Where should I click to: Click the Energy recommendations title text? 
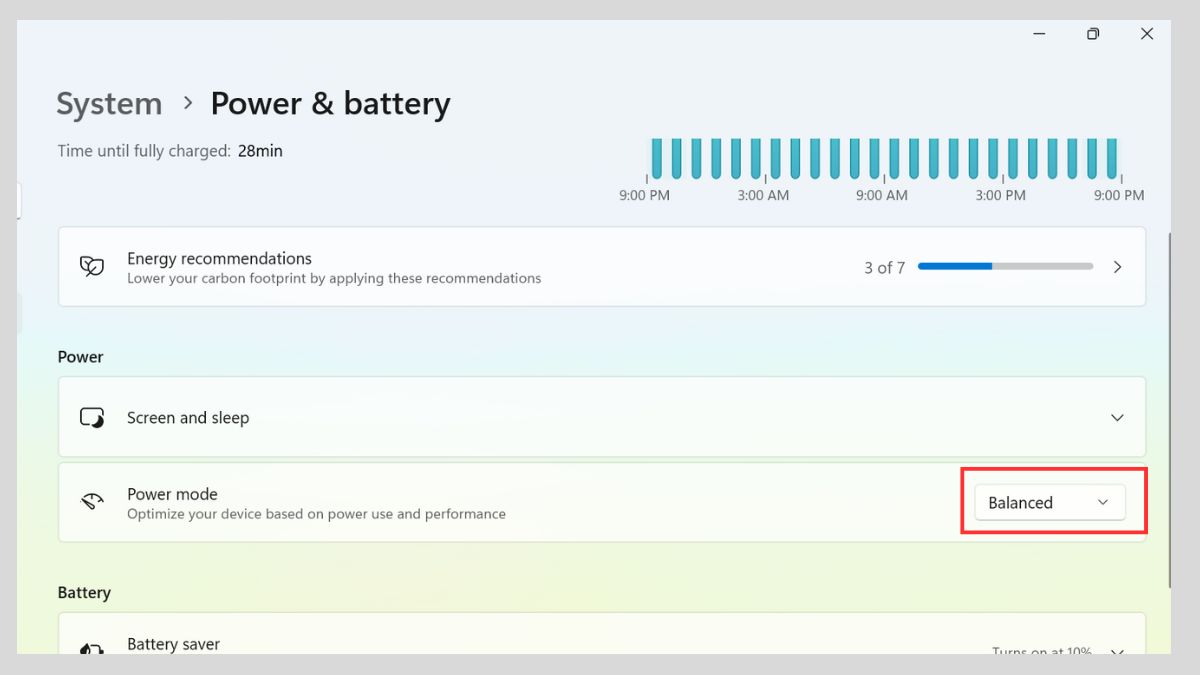coord(219,258)
